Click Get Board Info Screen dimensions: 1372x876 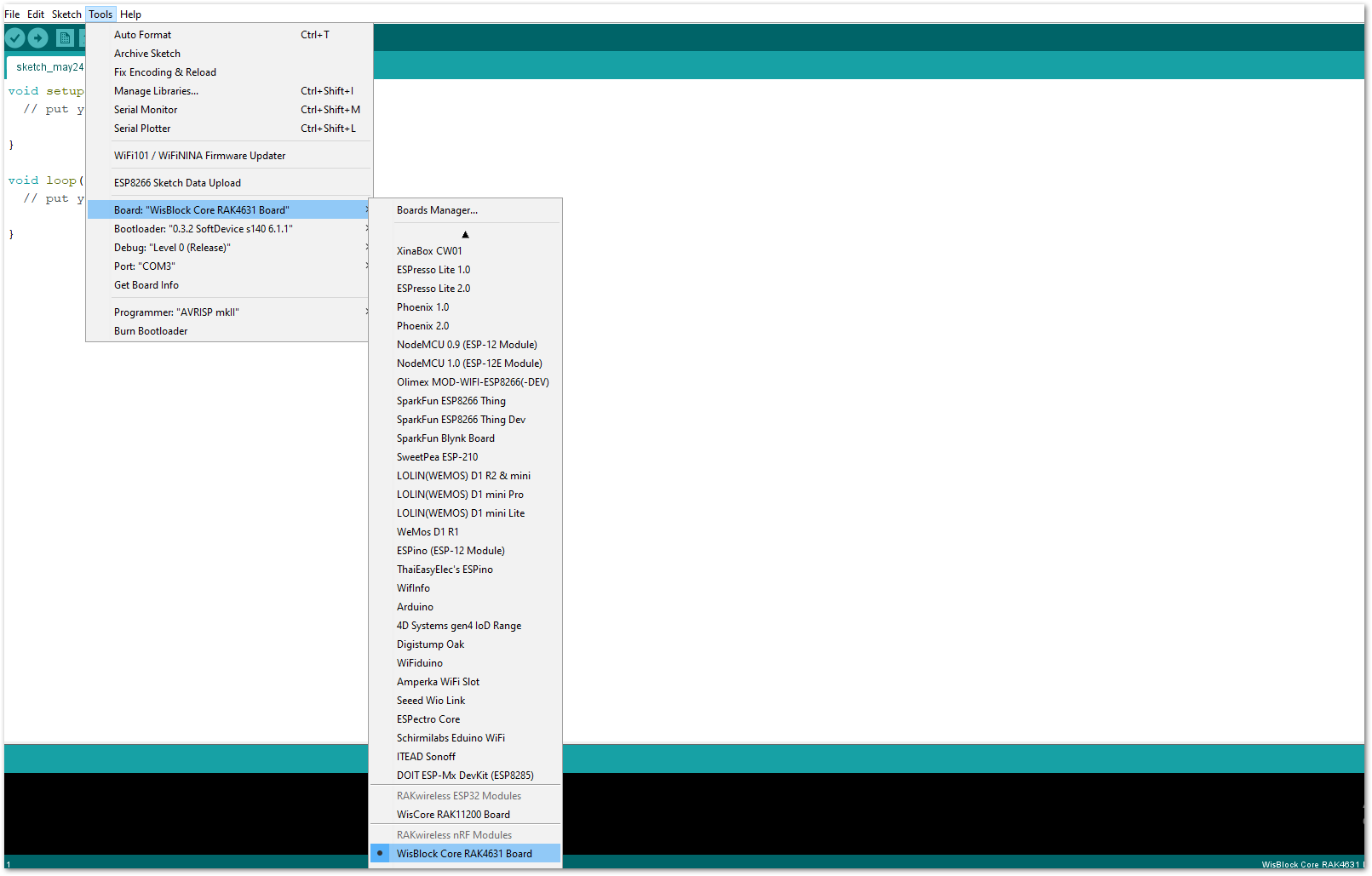[229, 285]
